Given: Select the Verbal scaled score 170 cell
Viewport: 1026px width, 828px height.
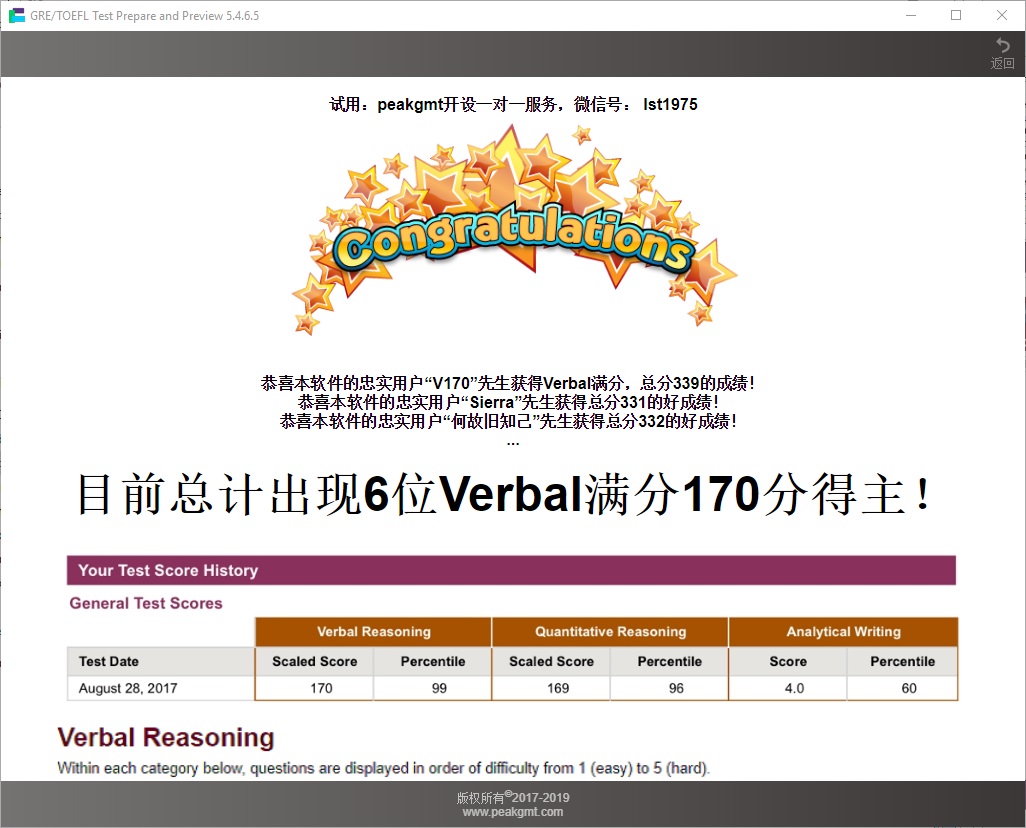Looking at the screenshot, I should pos(315,688).
